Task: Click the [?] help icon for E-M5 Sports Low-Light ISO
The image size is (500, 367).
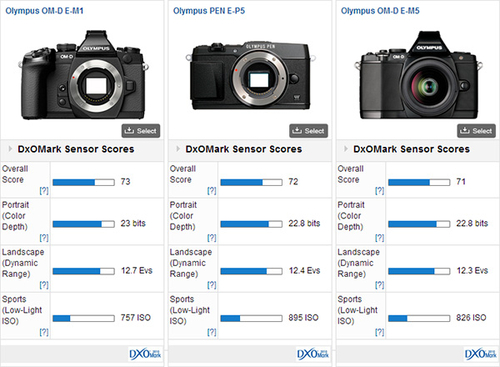Action: 380,332
